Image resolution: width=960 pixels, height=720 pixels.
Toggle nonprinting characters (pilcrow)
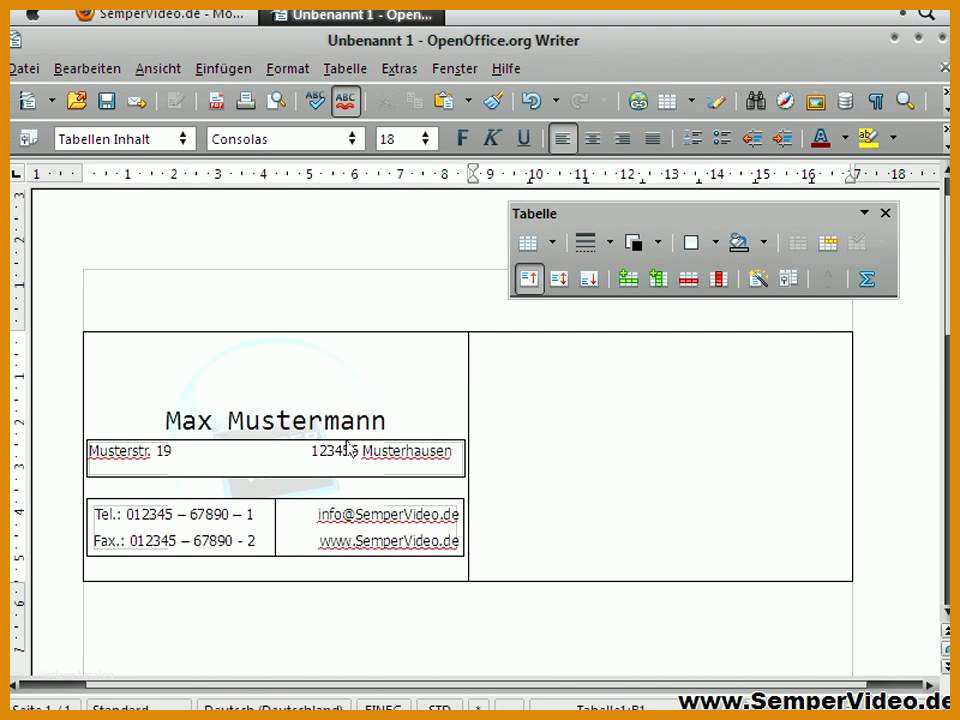click(876, 101)
